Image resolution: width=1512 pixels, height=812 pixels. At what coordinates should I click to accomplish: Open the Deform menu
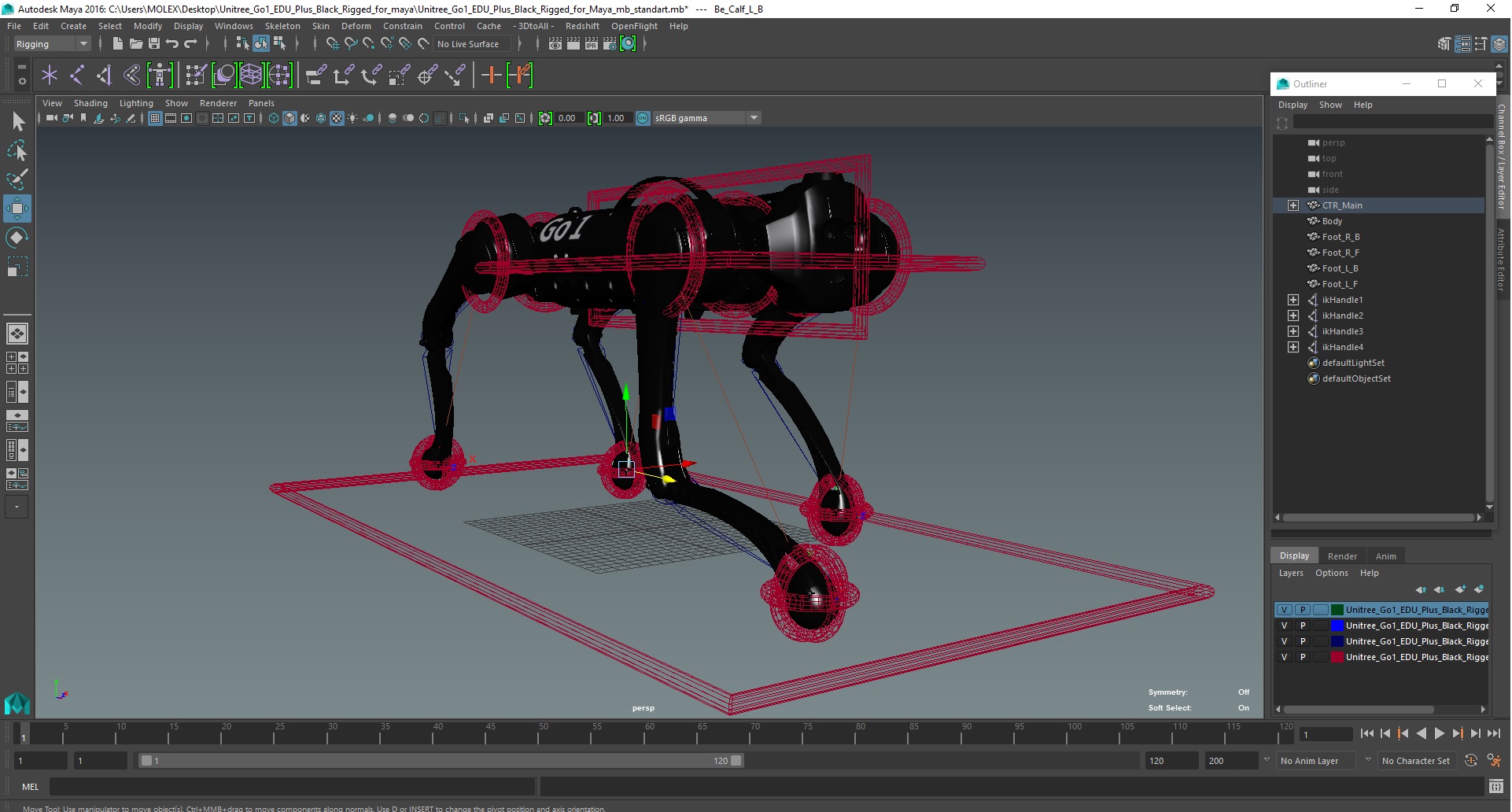[356, 26]
